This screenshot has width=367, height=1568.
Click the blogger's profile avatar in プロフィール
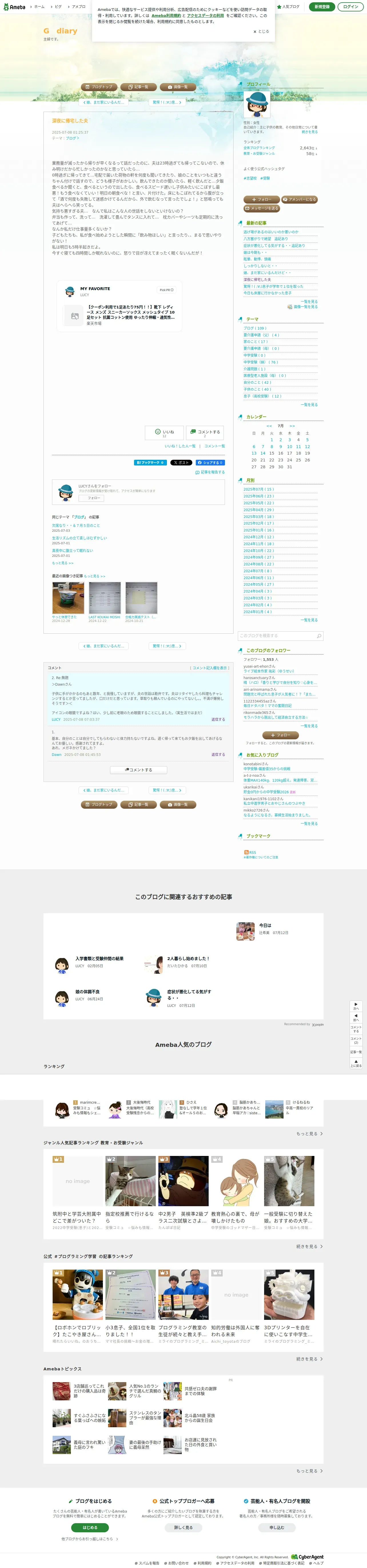click(x=257, y=104)
